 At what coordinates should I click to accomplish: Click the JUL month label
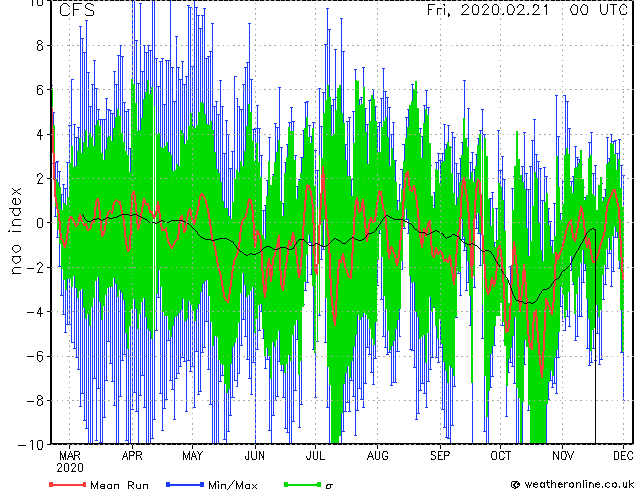coord(315,456)
